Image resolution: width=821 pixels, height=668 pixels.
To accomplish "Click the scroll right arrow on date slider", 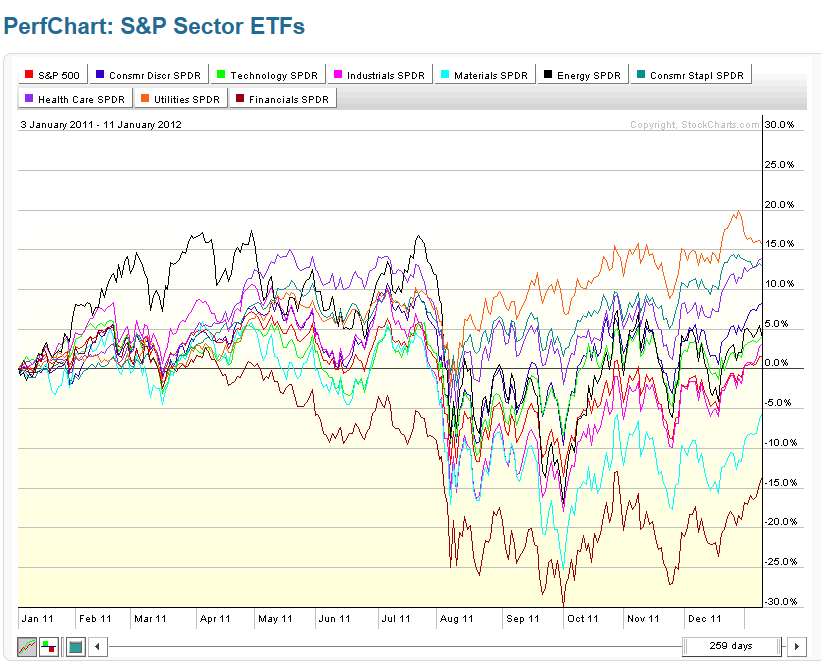I will click(797, 646).
